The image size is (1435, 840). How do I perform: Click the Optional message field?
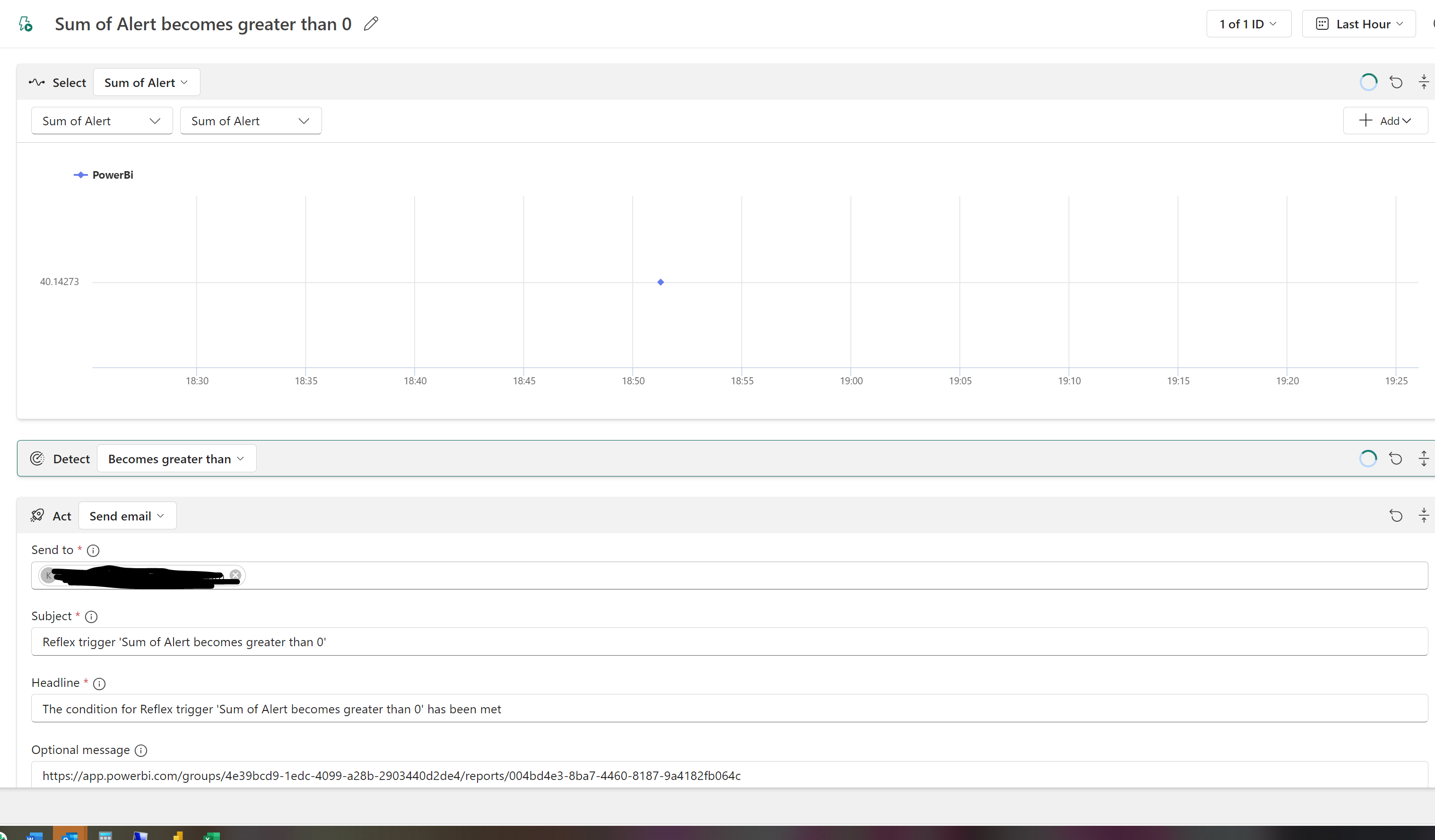[x=730, y=775]
